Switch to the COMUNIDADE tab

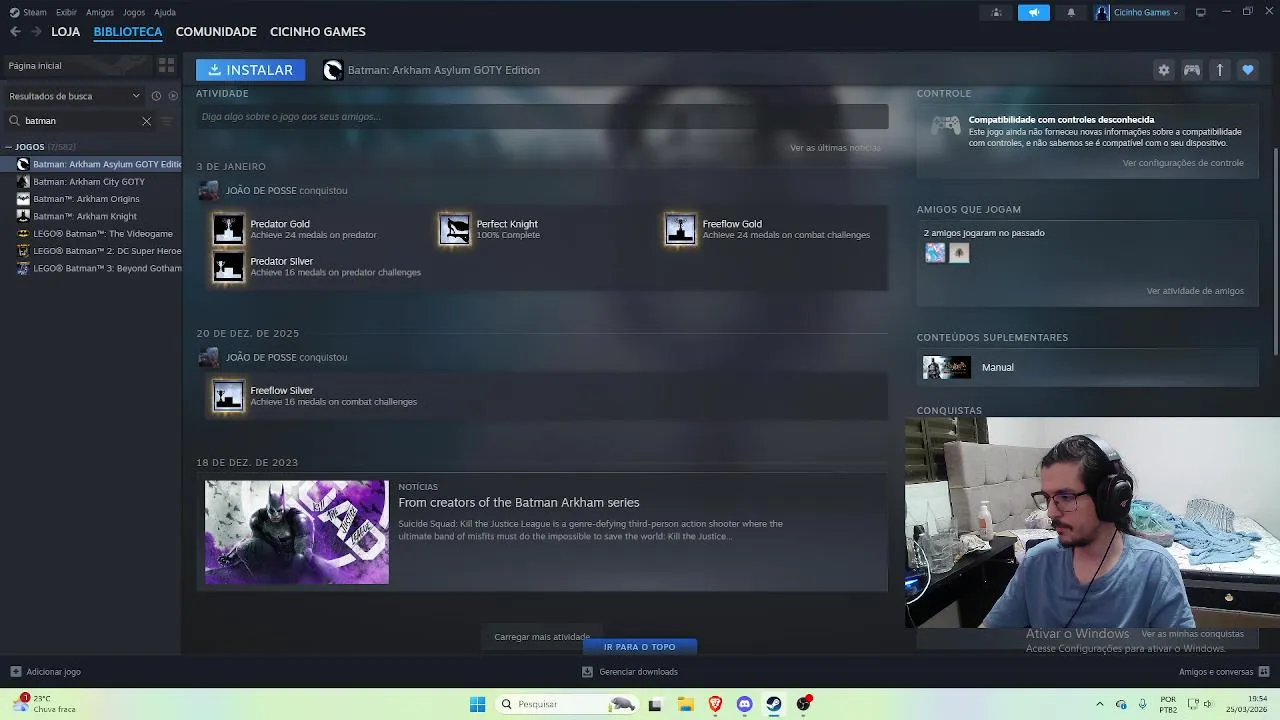pos(216,32)
